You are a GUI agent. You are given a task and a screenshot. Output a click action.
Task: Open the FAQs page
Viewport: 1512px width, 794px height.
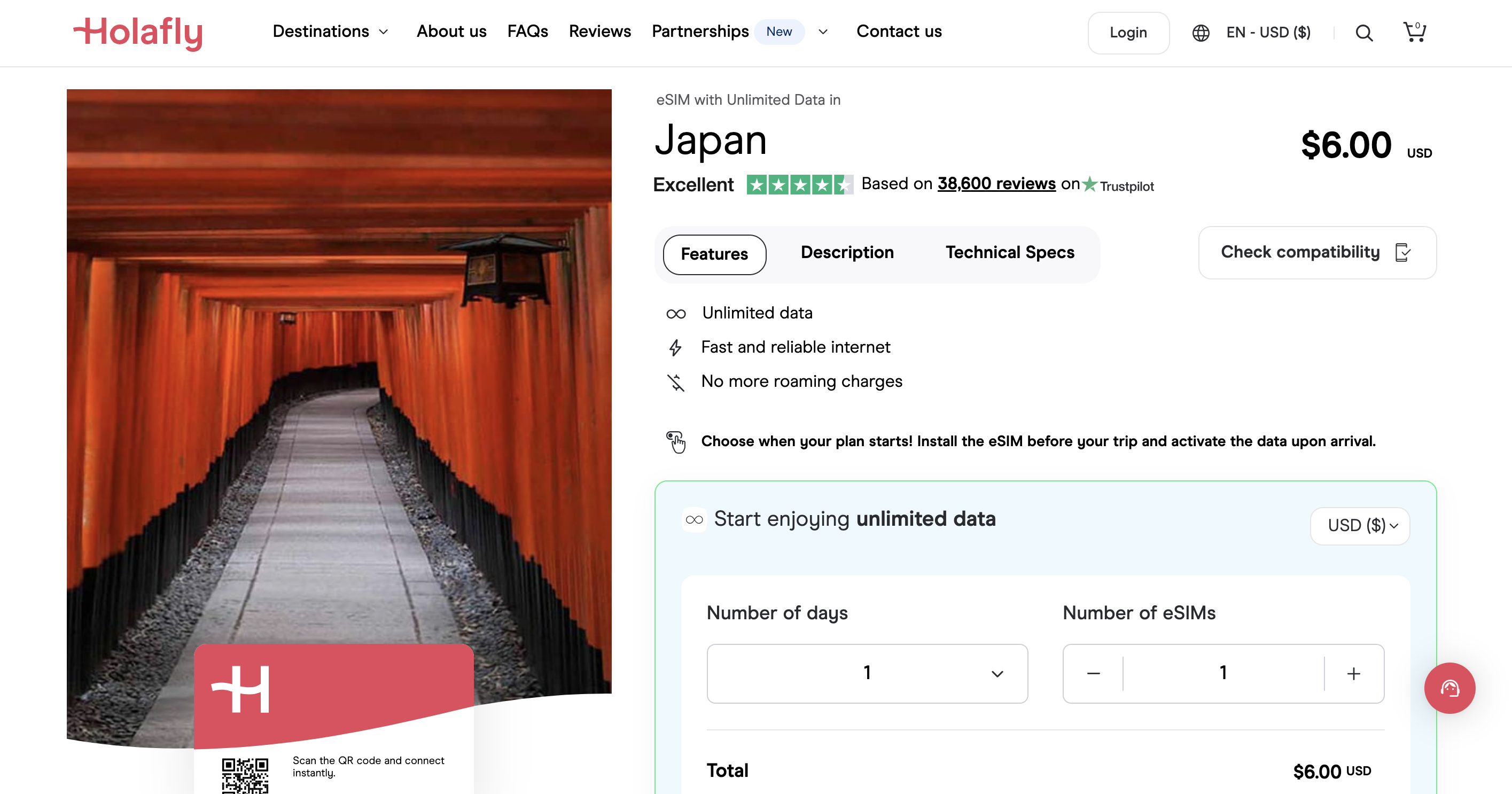tap(527, 32)
